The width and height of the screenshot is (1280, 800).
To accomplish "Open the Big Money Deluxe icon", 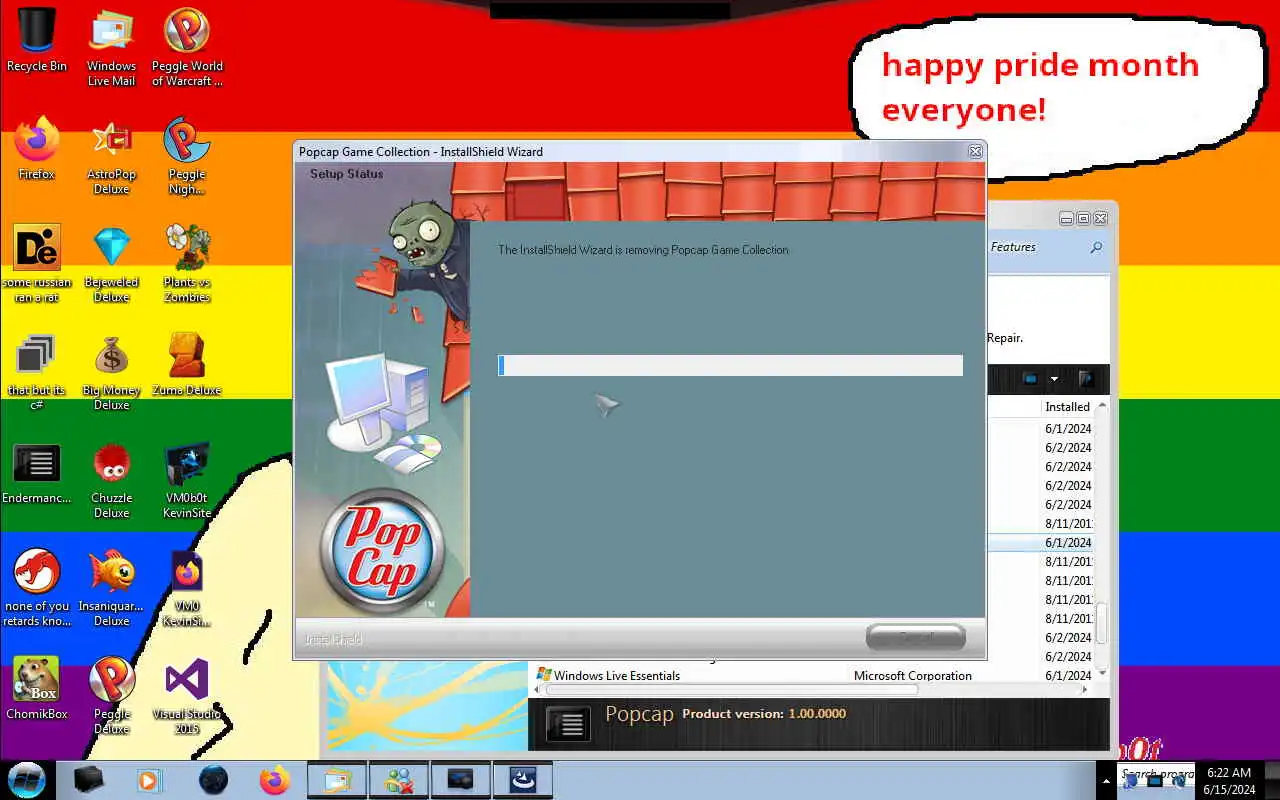I will pyautogui.click(x=111, y=371).
